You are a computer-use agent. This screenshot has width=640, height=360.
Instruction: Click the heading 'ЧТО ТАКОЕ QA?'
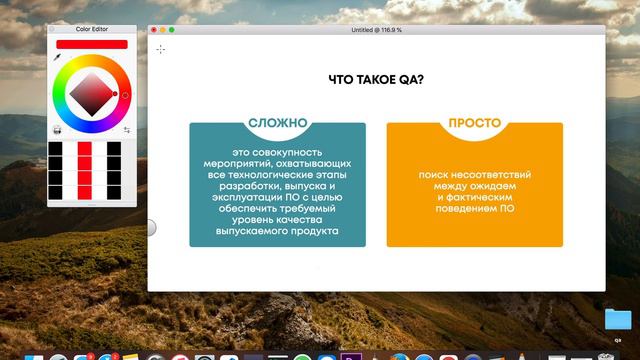376,80
